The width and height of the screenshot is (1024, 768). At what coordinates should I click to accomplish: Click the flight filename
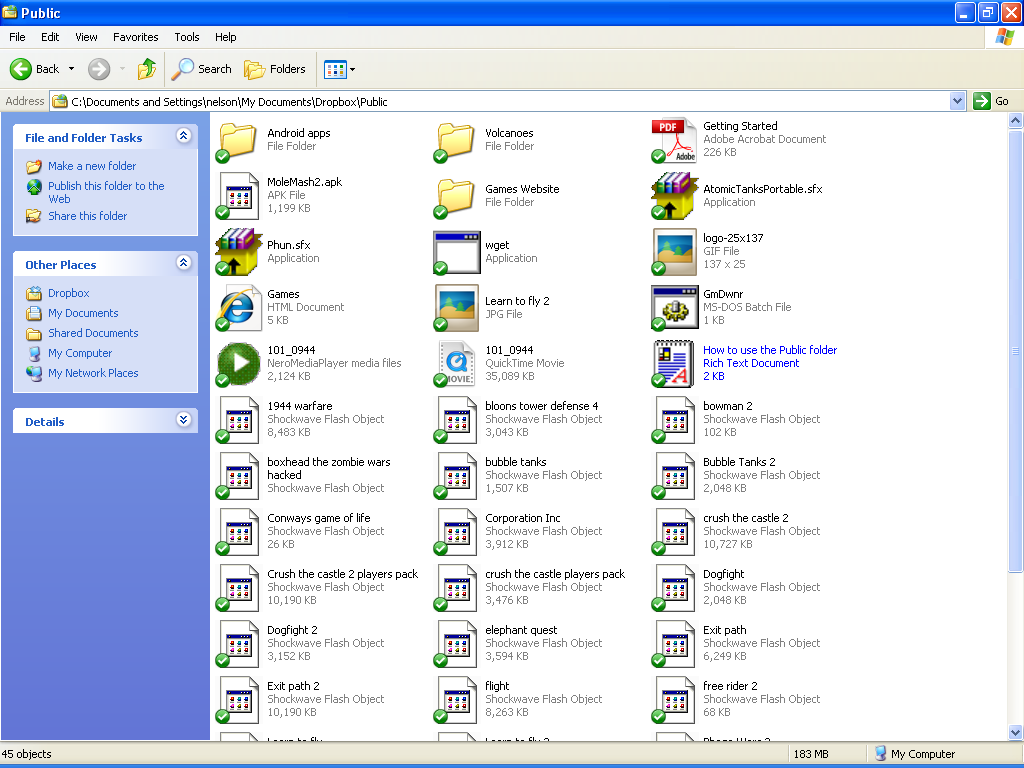(x=497, y=686)
